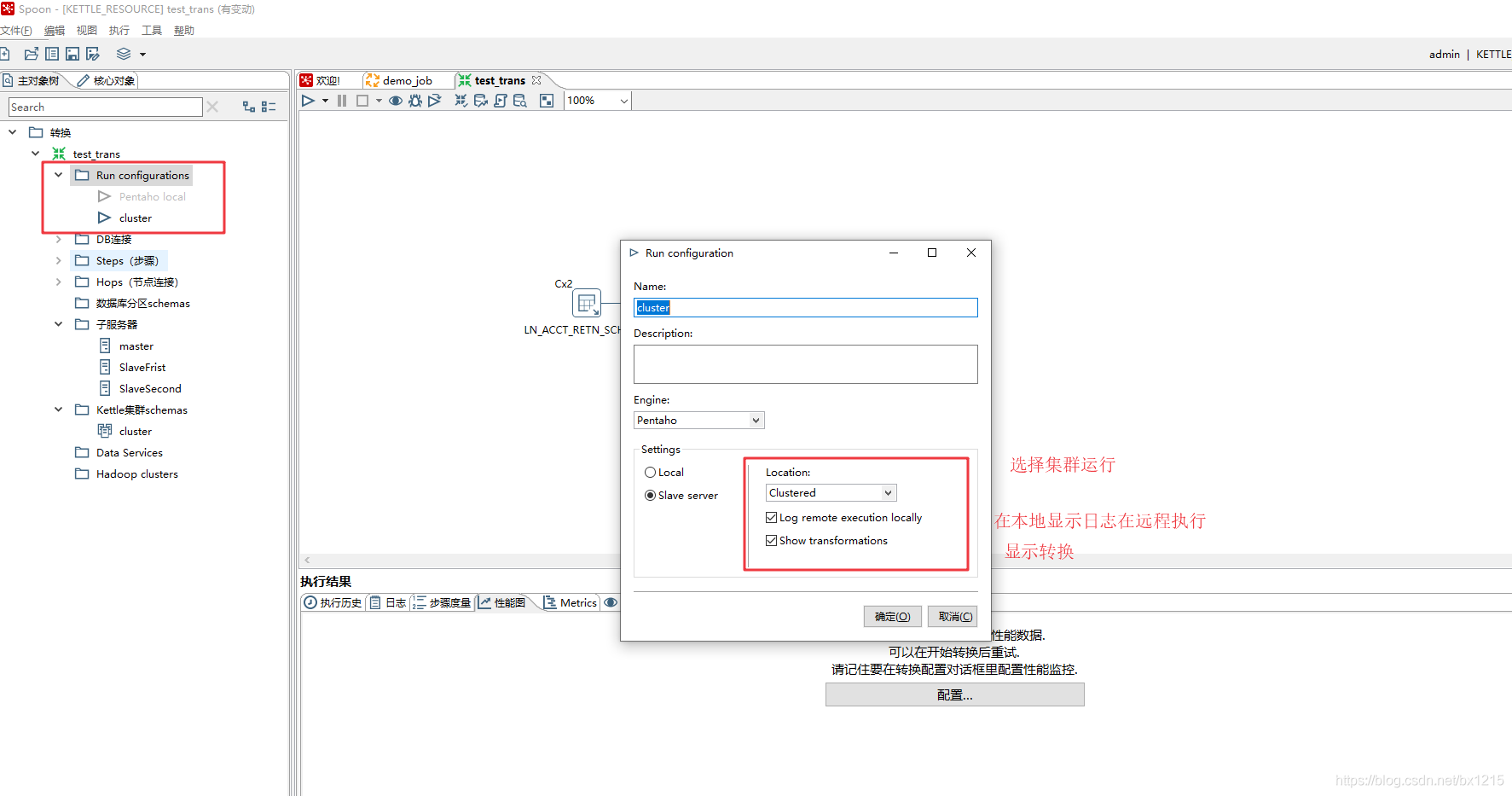Click the save file icon

click(x=72, y=54)
